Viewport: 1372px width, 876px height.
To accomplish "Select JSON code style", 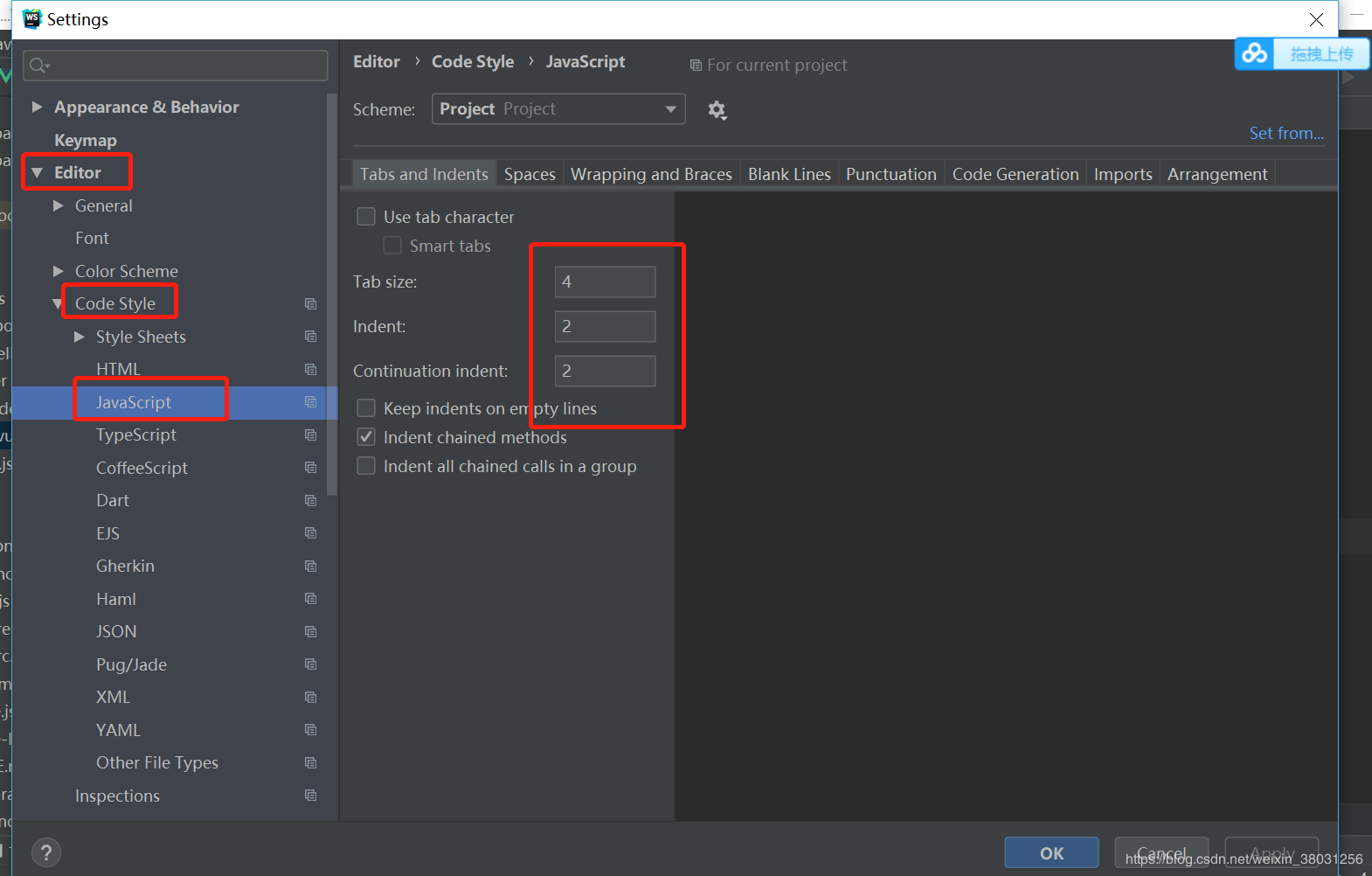I will coord(116,631).
